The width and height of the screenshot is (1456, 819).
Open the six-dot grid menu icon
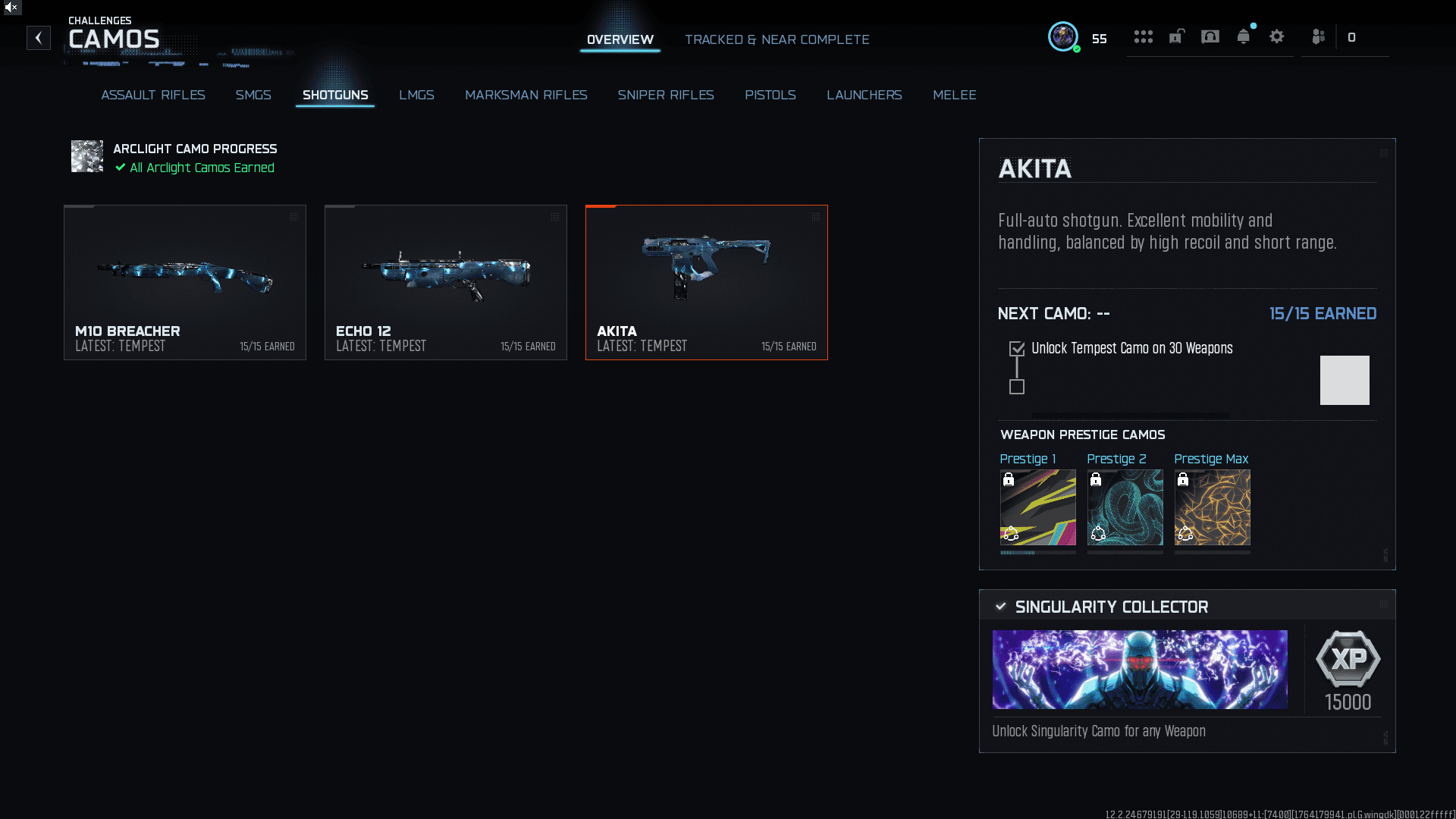tap(1143, 37)
